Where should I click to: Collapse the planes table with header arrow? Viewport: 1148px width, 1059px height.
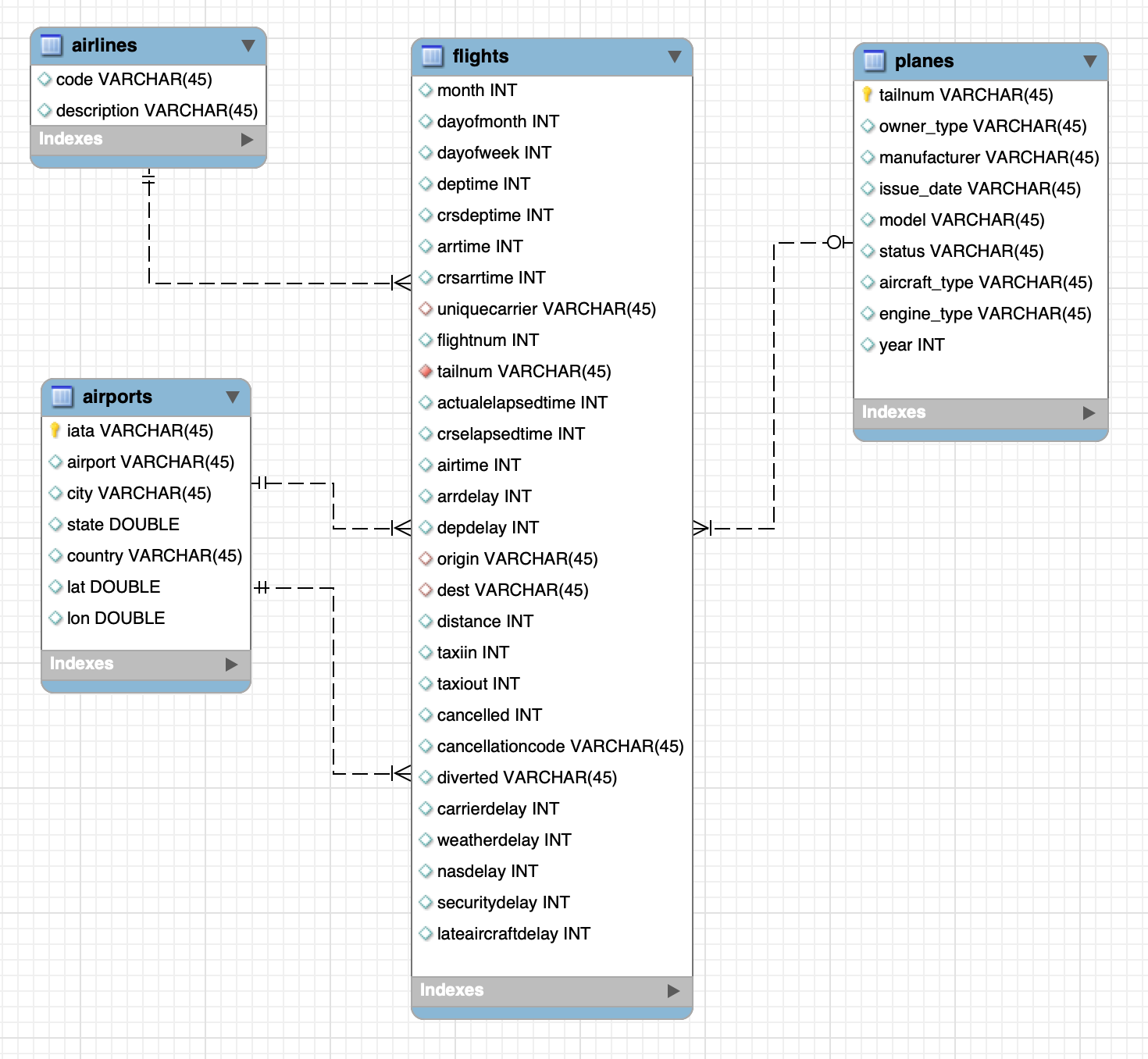pyautogui.click(x=1090, y=61)
